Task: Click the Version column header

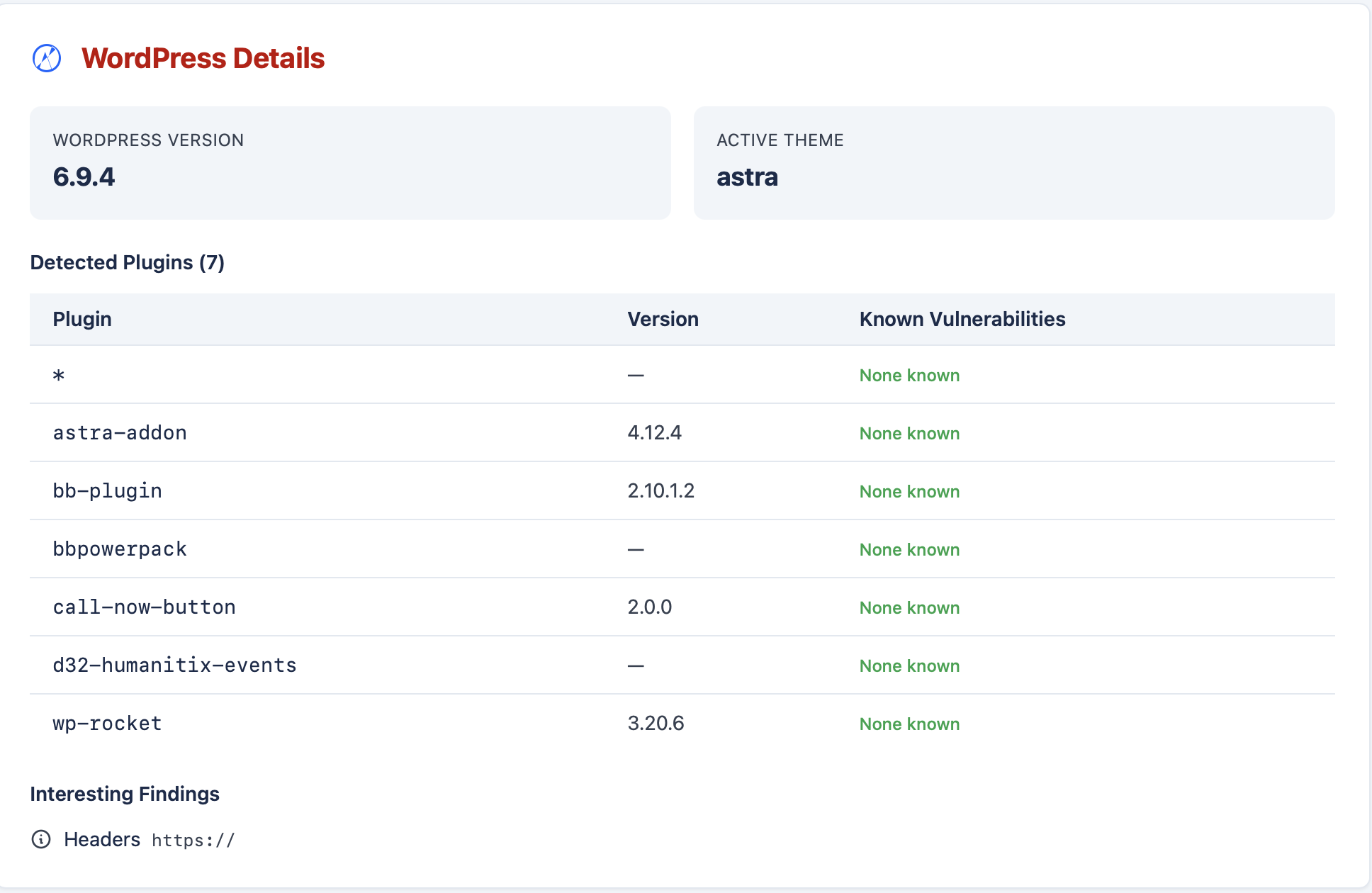Action: 663,319
